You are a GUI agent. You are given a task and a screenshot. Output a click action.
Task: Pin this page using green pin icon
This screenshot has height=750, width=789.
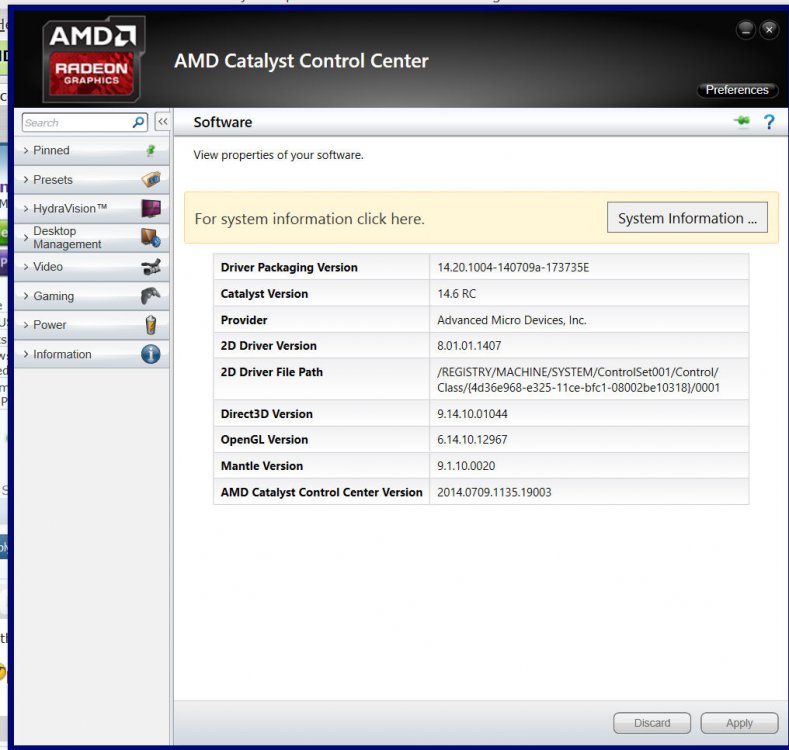[742, 121]
